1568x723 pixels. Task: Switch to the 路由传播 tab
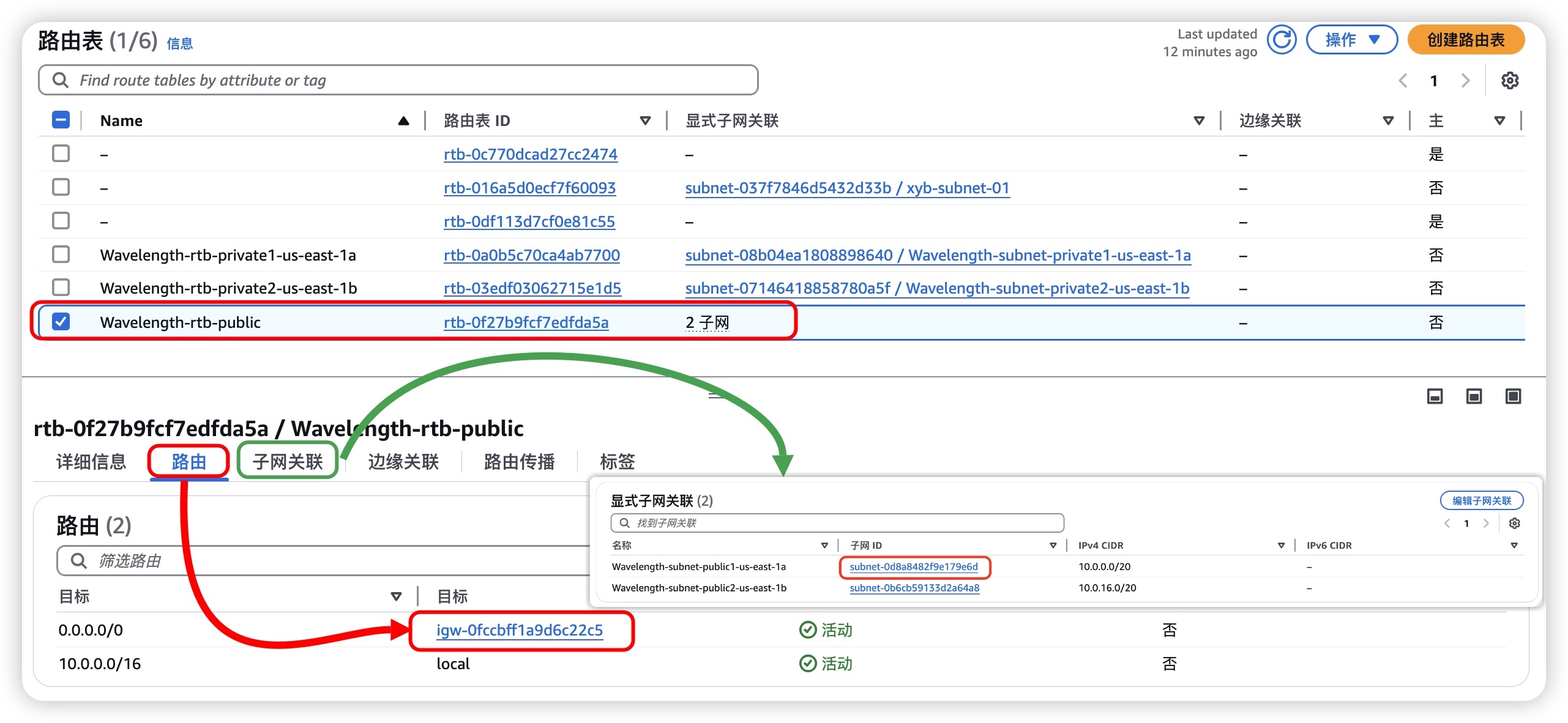click(x=519, y=461)
